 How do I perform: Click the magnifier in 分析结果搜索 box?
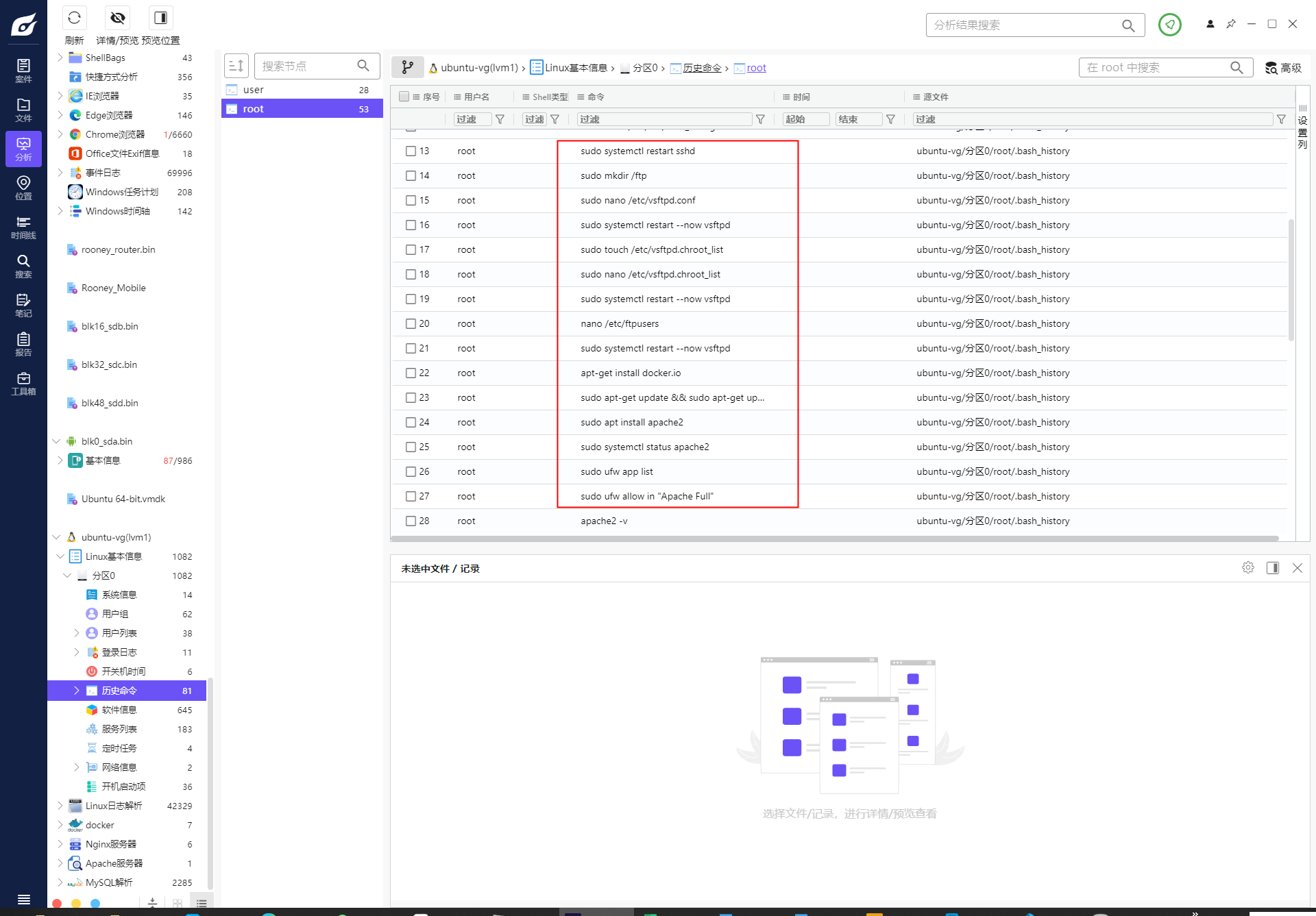pos(1128,25)
